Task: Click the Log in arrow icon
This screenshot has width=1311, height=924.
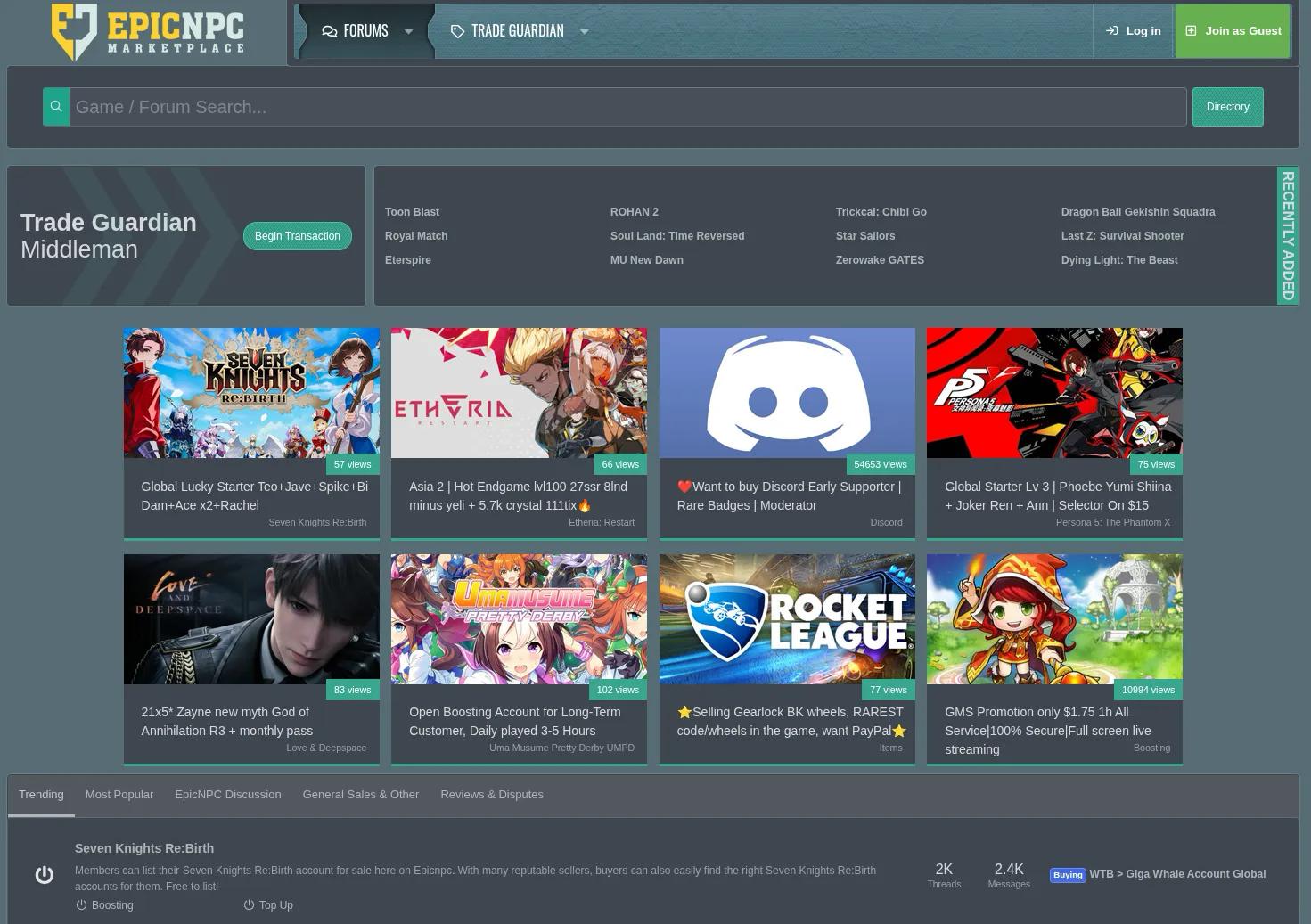Action: pos(1111,31)
